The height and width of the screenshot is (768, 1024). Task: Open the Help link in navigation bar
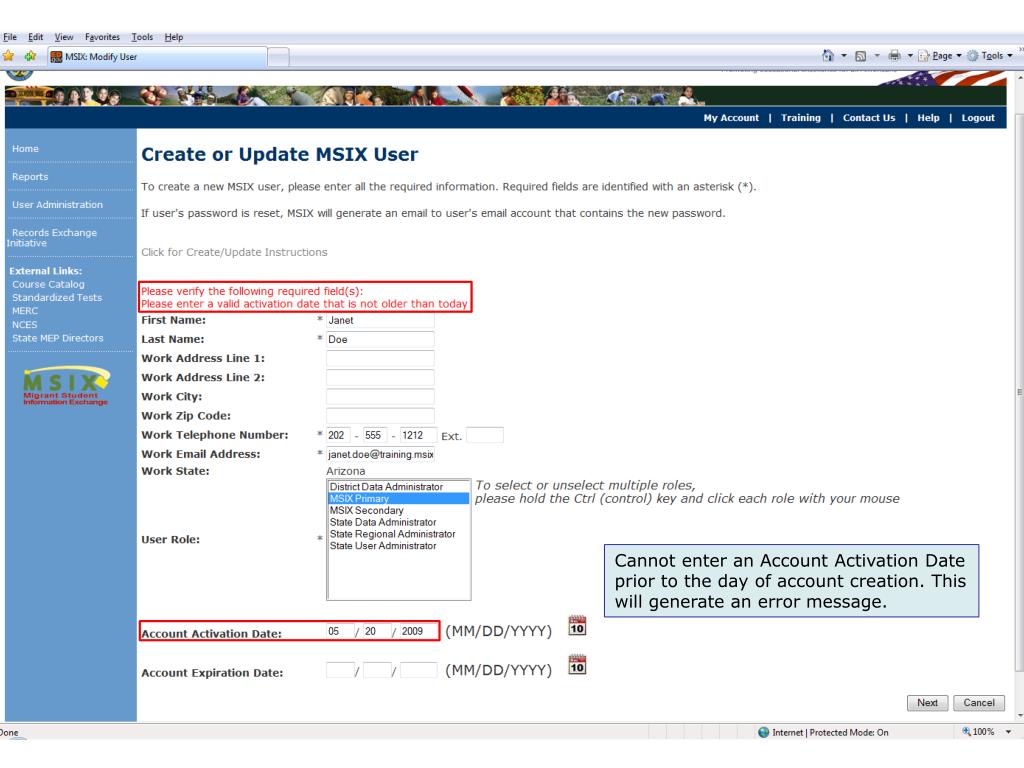click(928, 118)
